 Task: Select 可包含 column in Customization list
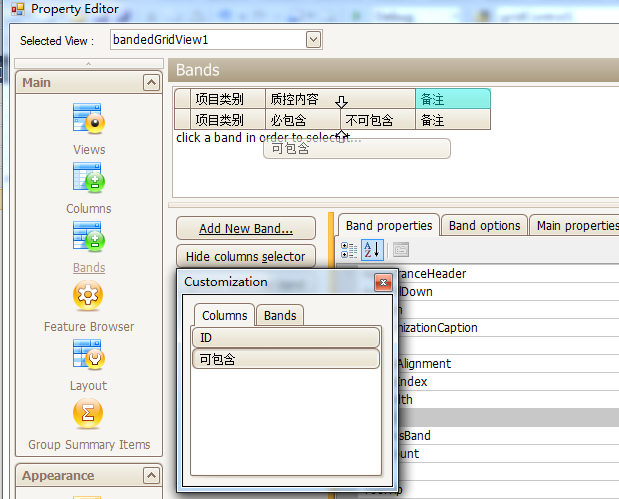pos(286,359)
